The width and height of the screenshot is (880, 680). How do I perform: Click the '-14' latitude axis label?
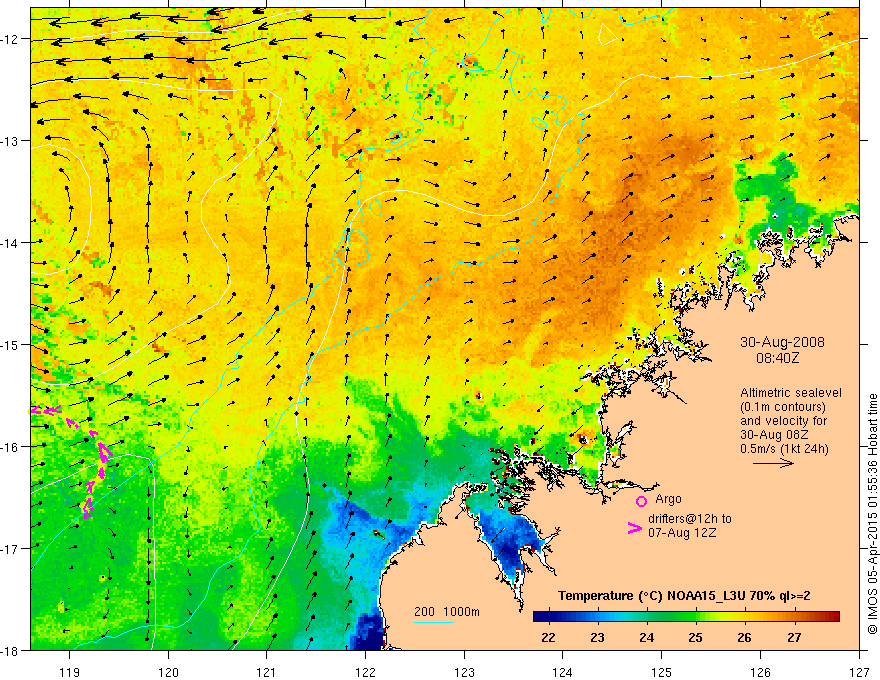10,243
